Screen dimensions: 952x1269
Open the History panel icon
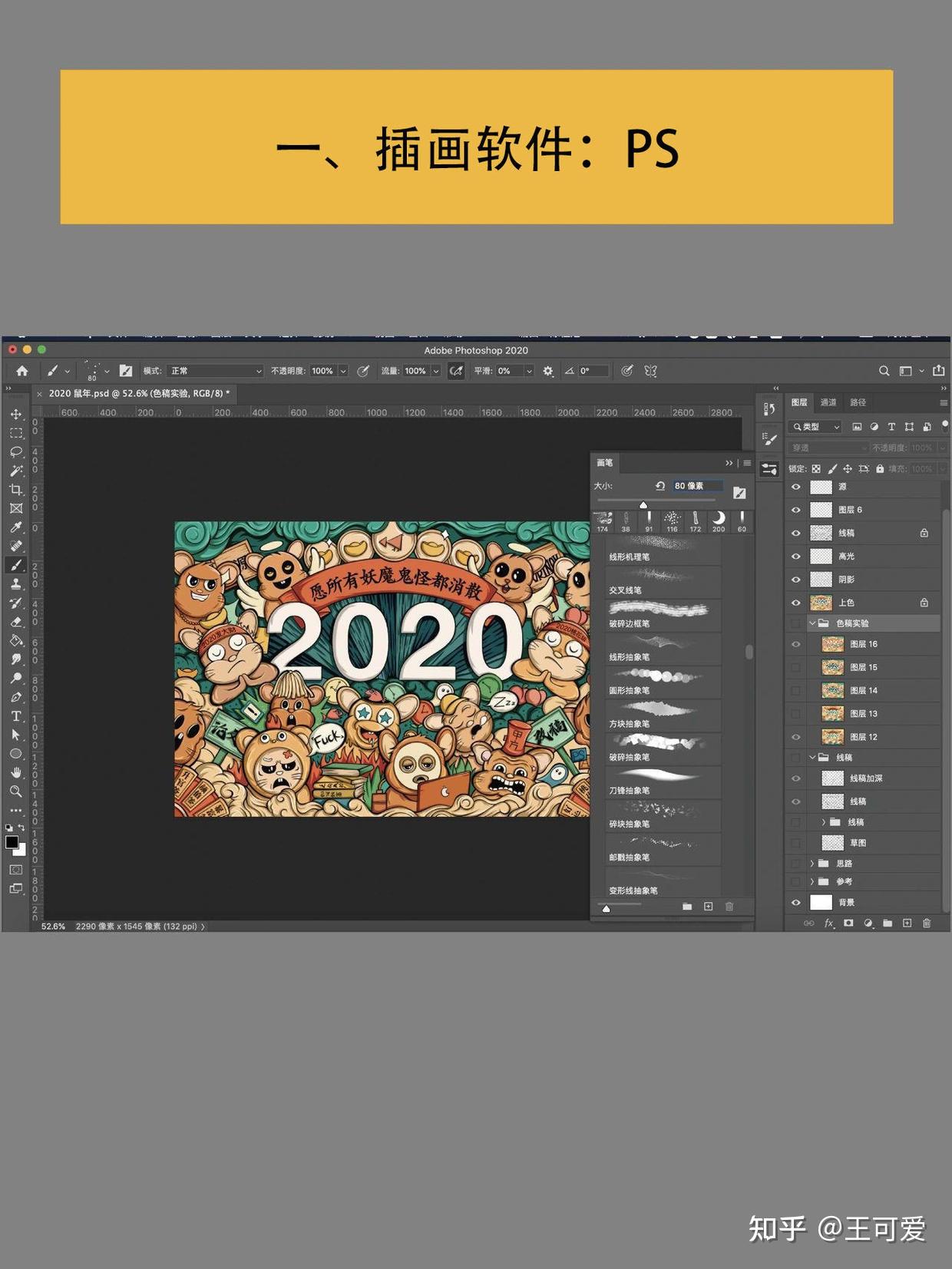pyautogui.click(x=769, y=409)
